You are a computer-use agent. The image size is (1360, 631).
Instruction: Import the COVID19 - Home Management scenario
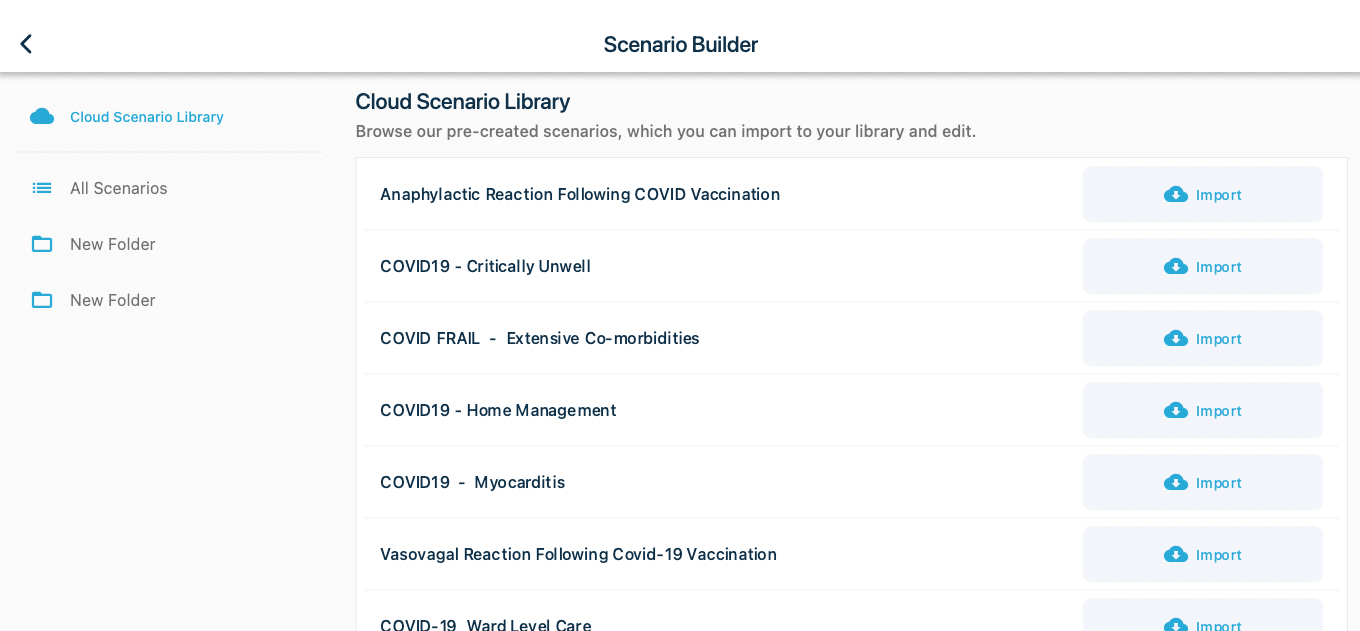(x=1203, y=410)
